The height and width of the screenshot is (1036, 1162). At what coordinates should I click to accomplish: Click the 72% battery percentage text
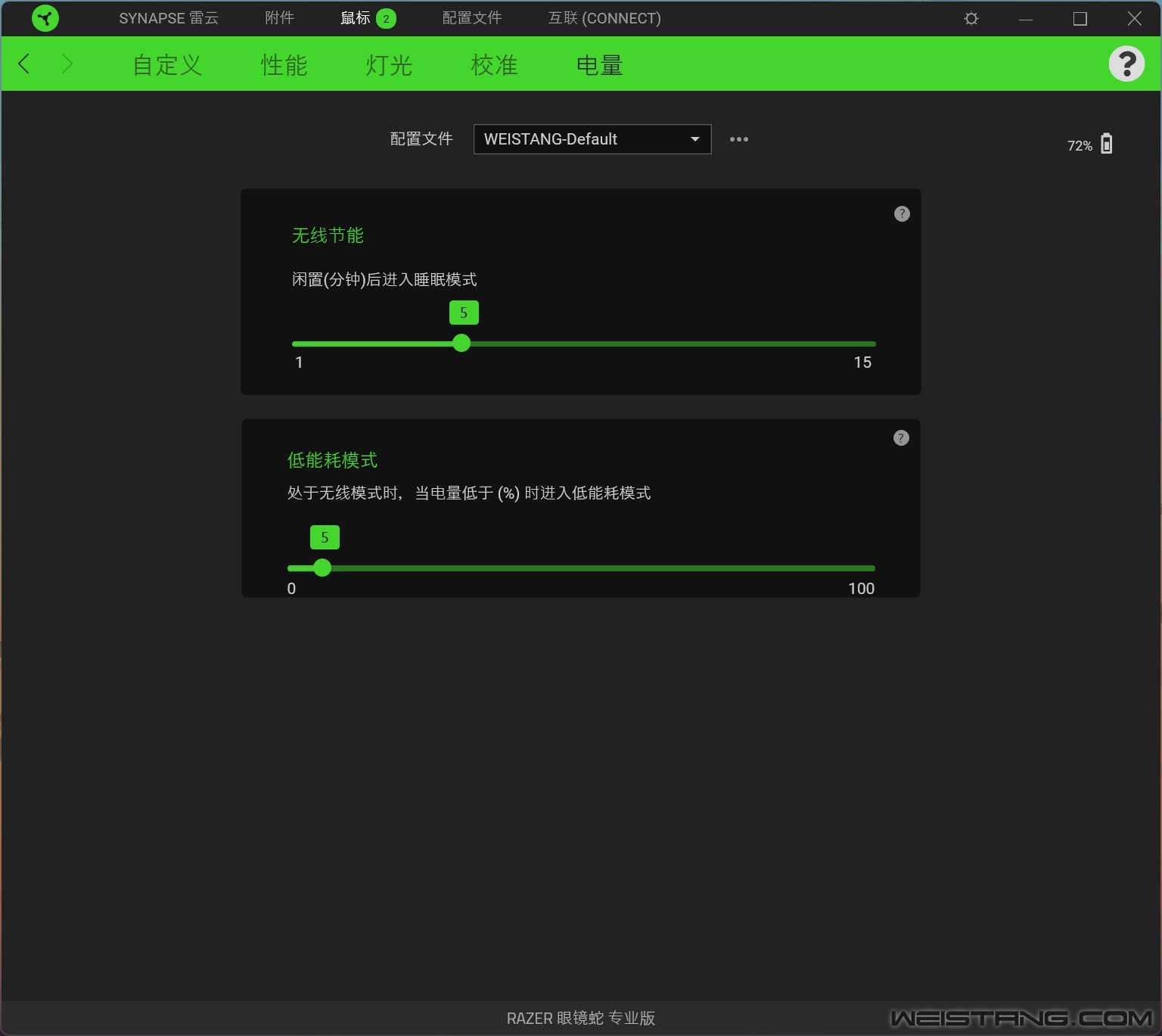pos(1080,146)
